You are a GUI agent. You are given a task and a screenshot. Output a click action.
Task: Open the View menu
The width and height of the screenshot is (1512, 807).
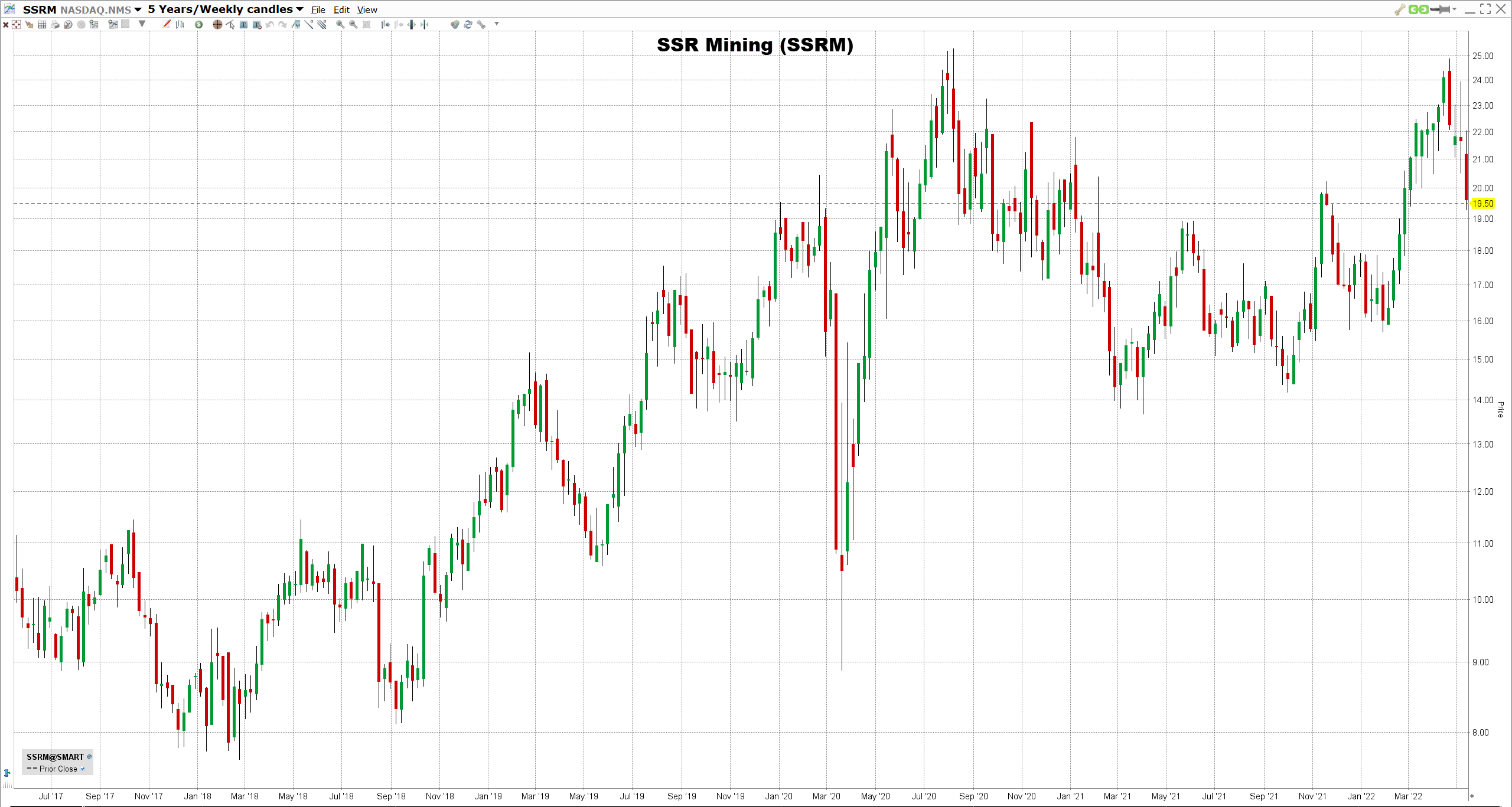367,10
